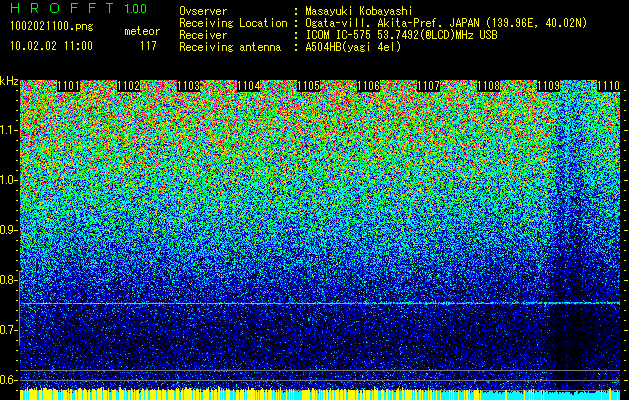629x400 pixels.
Task: Click the 1107 time marker
Action: pyautogui.click(x=428, y=86)
